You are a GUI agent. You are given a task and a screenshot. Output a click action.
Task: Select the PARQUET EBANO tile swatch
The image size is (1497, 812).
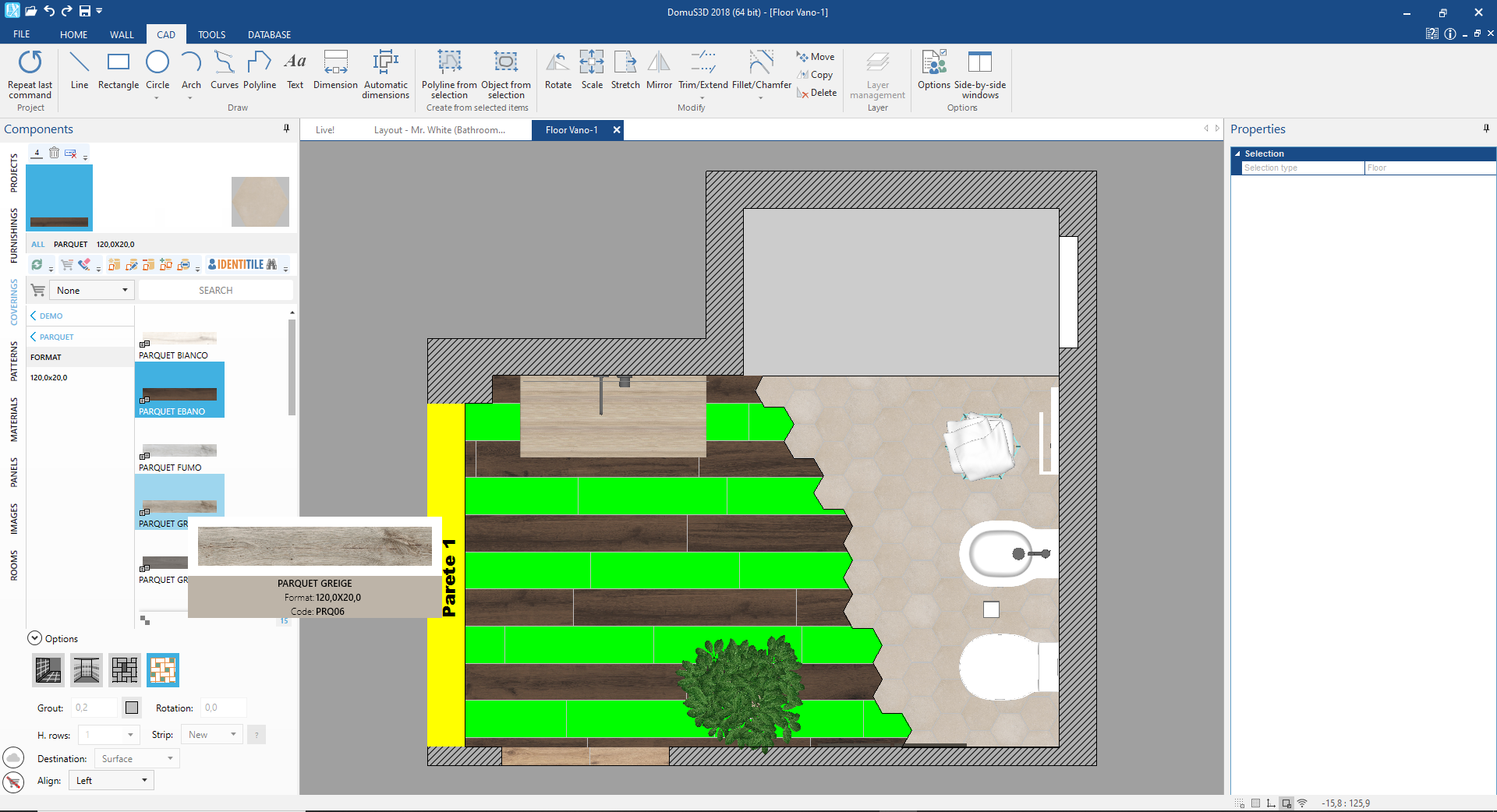coord(179,390)
